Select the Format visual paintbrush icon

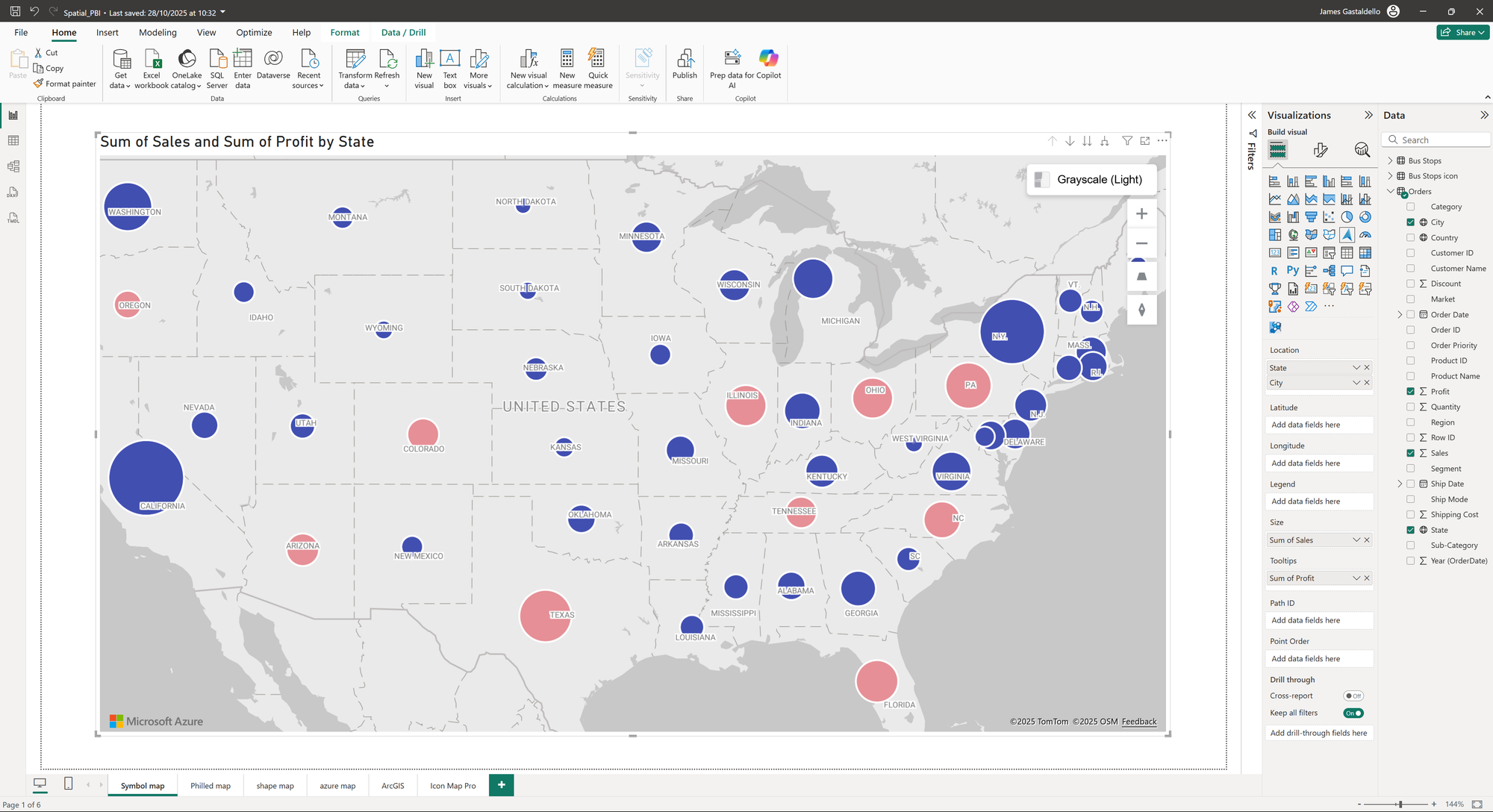(x=1320, y=150)
